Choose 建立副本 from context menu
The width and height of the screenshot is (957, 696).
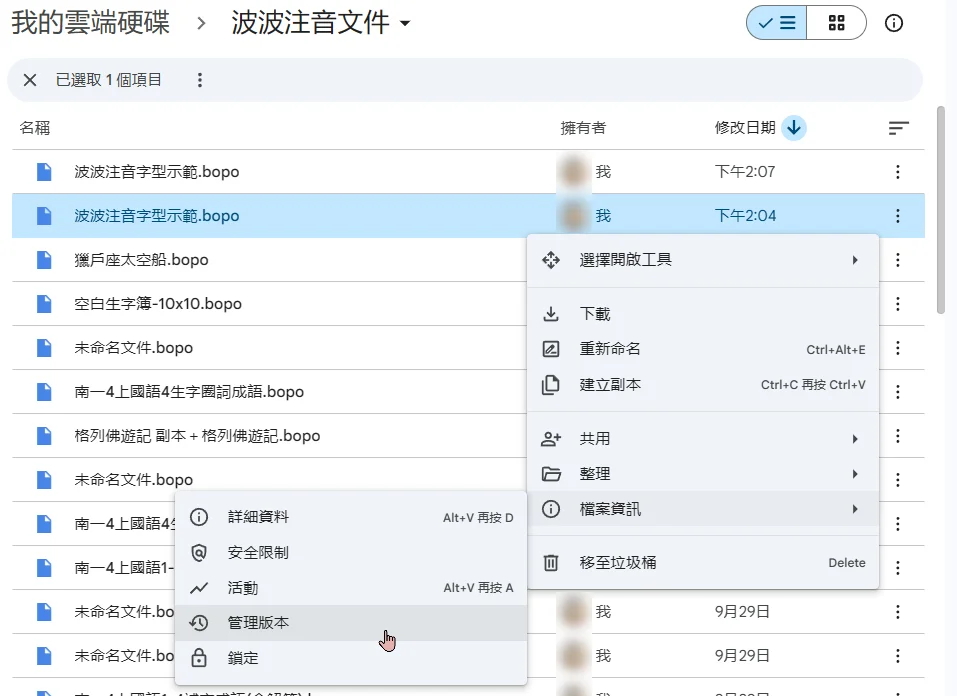click(x=702, y=385)
